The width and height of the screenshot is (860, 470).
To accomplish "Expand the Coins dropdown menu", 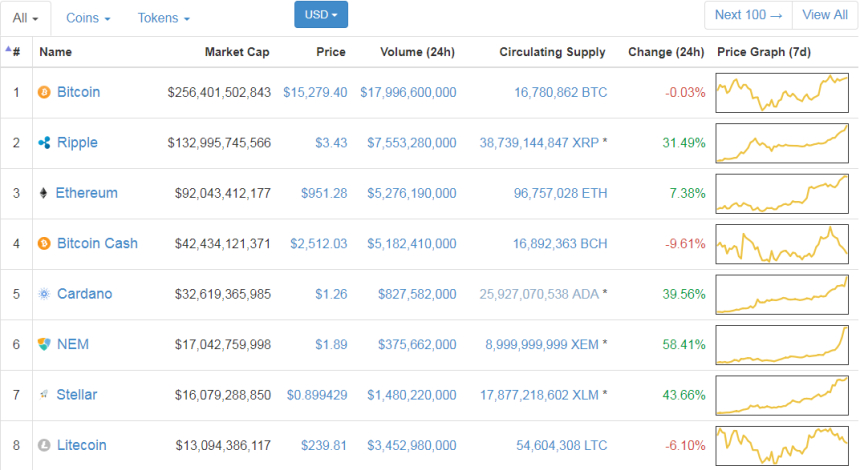I will pyautogui.click(x=88, y=18).
